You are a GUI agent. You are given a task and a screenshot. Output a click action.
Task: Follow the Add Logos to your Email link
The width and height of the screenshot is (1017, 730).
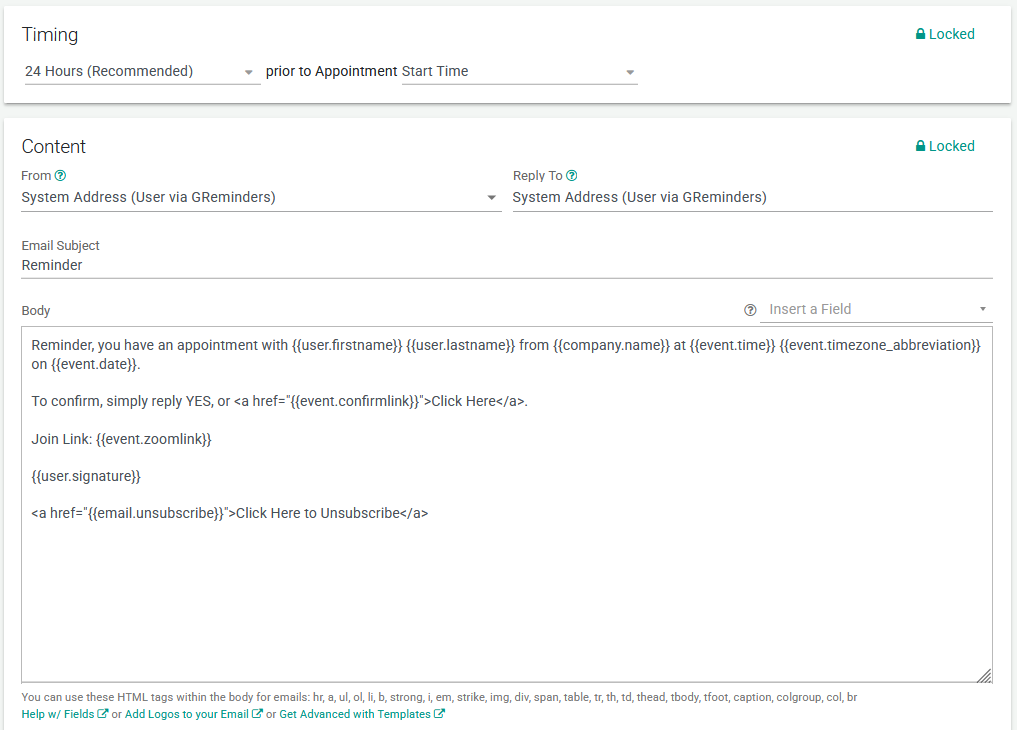coord(187,714)
